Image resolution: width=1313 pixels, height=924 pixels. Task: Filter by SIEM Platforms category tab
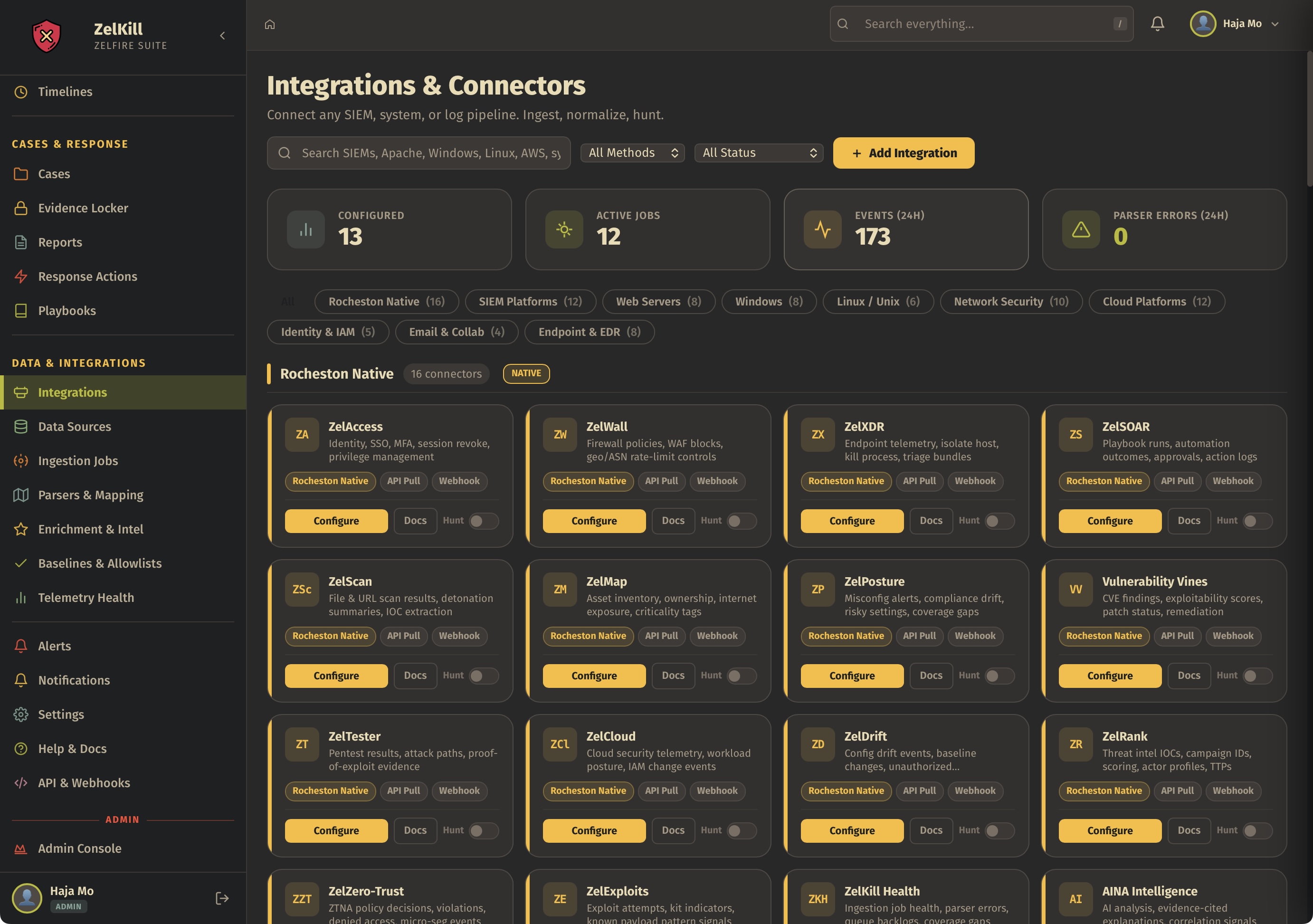(530, 301)
